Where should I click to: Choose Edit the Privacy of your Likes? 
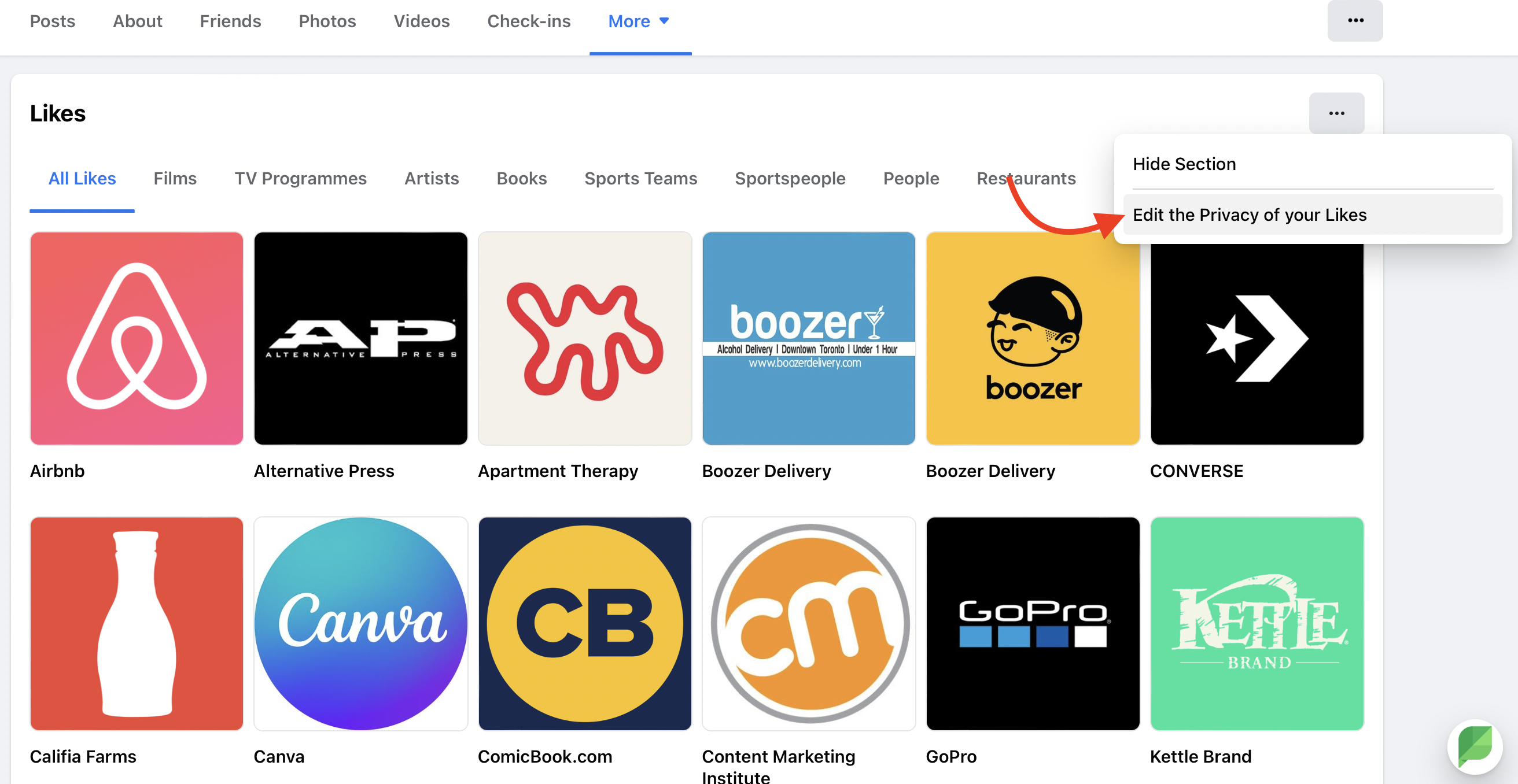click(x=1250, y=215)
